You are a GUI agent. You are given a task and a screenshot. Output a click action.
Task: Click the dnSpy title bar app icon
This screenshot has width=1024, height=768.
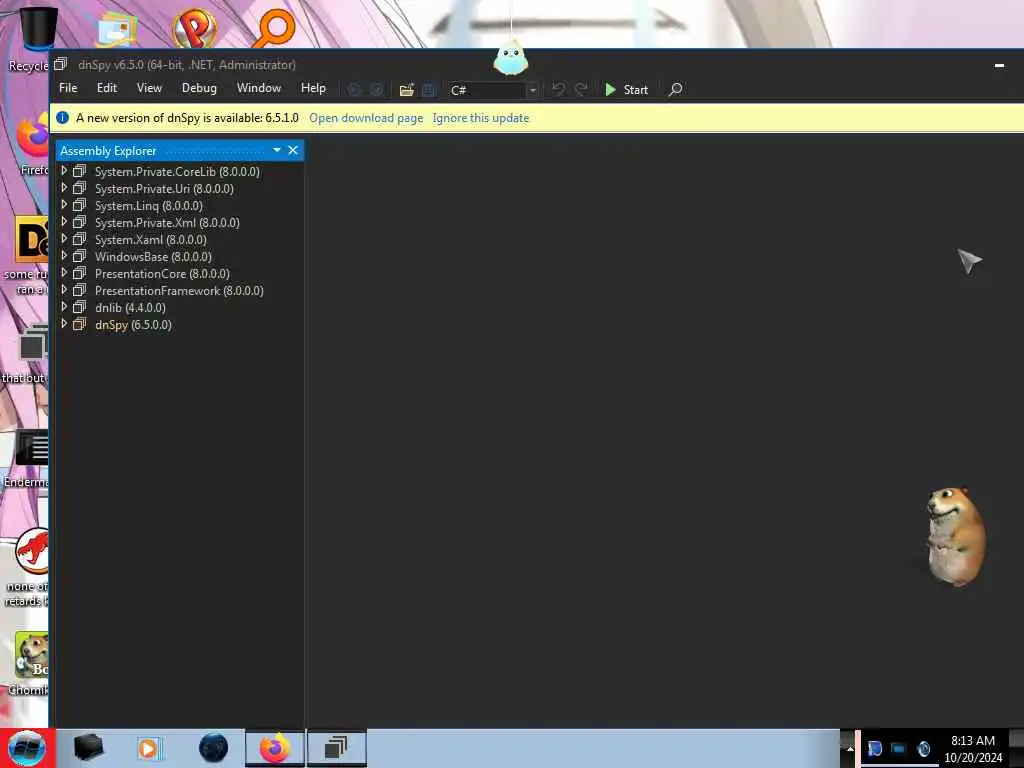[x=61, y=64]
